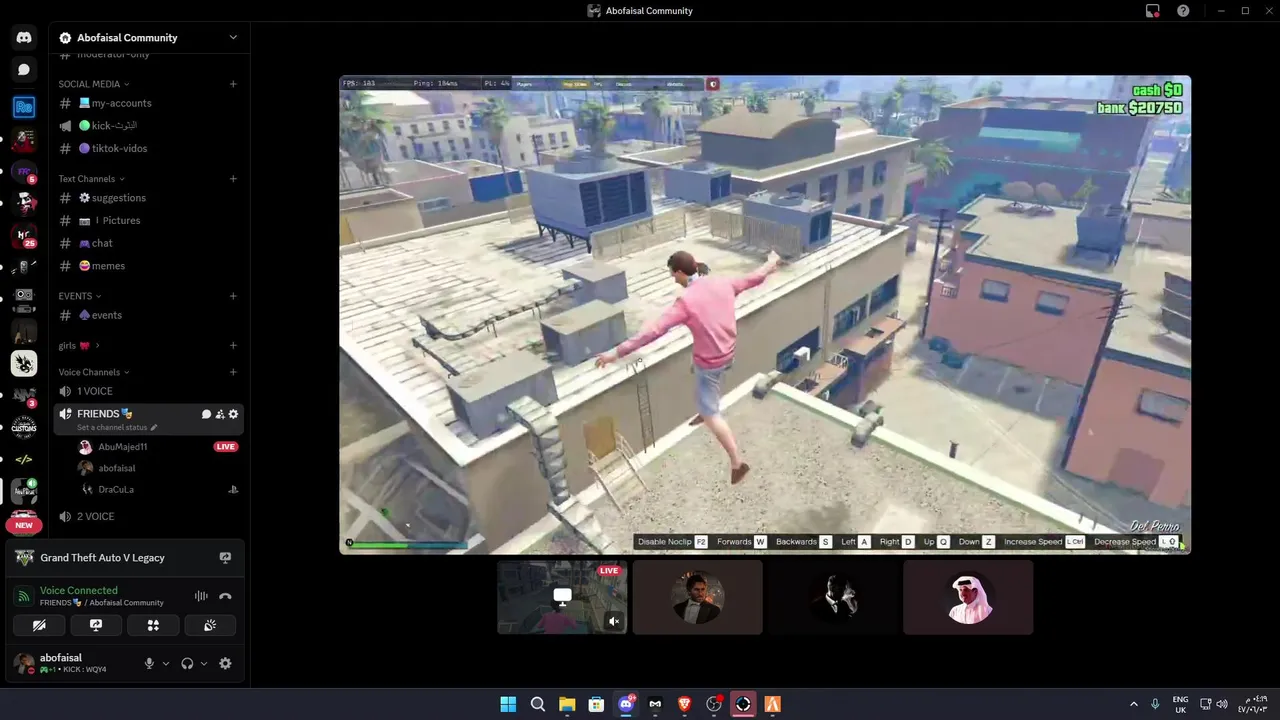Open user settings gear
The width and height of the screenshot is (1280, 720).
[x=225, y=663]
